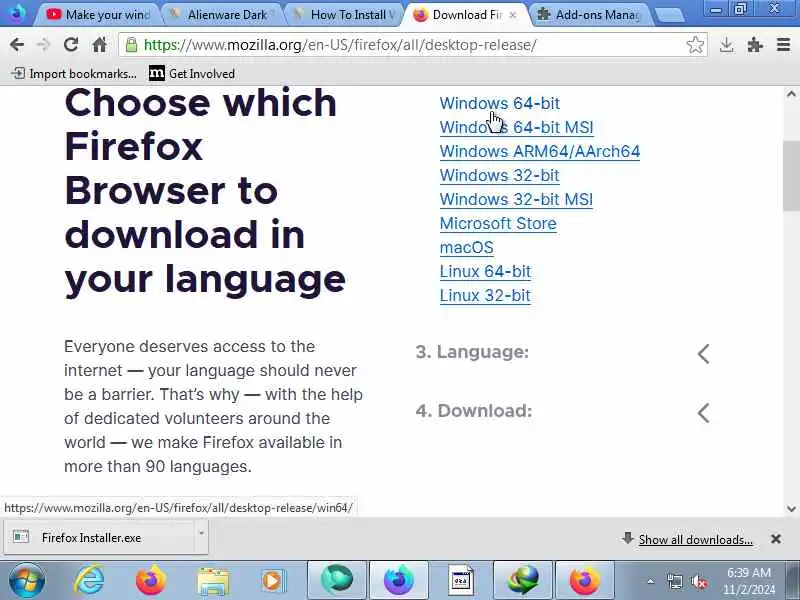
Task: Choose the macOS link
Action: (466, 247)
